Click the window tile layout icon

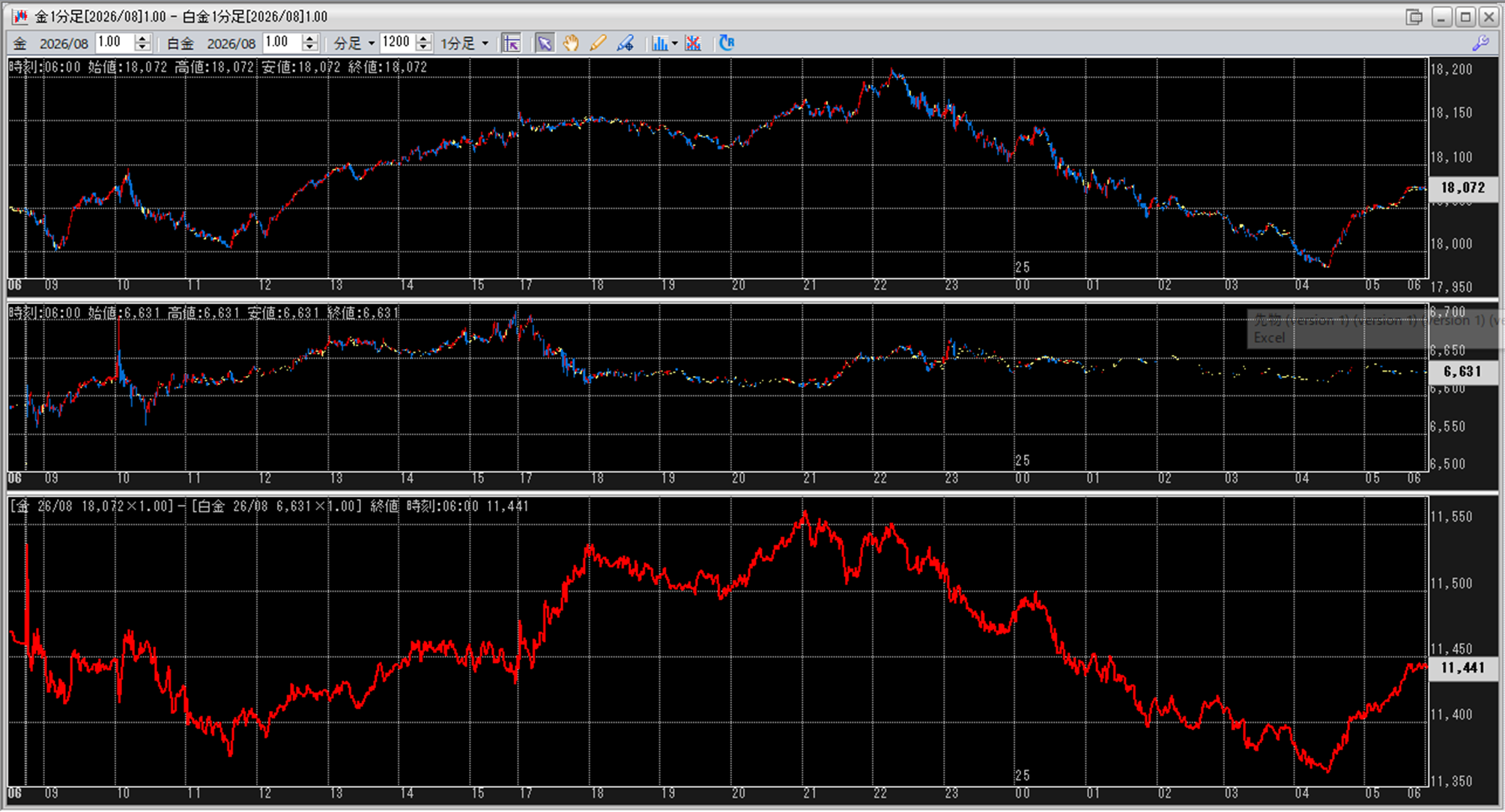[1414, 16]
